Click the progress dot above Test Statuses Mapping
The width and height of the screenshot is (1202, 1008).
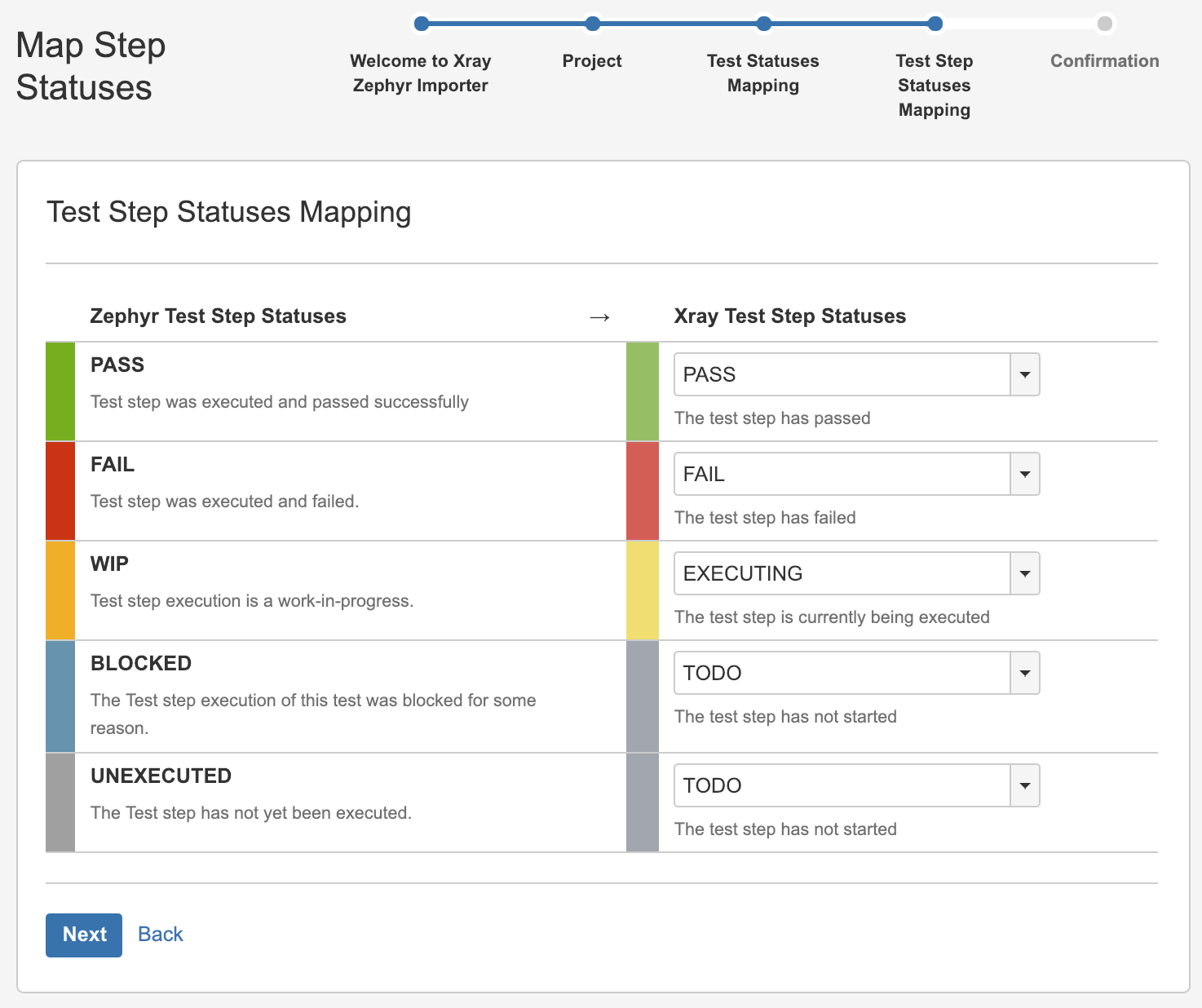click(764, 24)
